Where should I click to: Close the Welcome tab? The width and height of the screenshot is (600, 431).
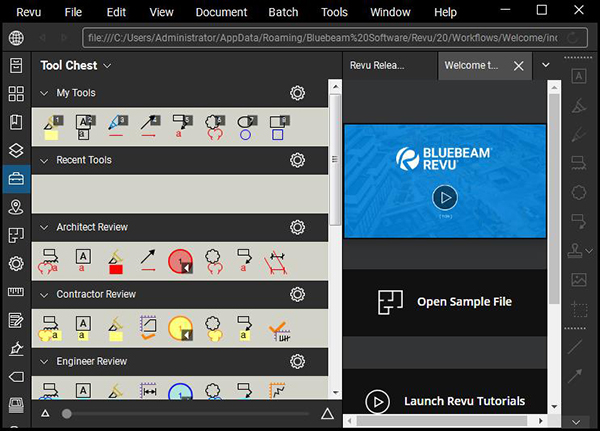pos(518,66)
